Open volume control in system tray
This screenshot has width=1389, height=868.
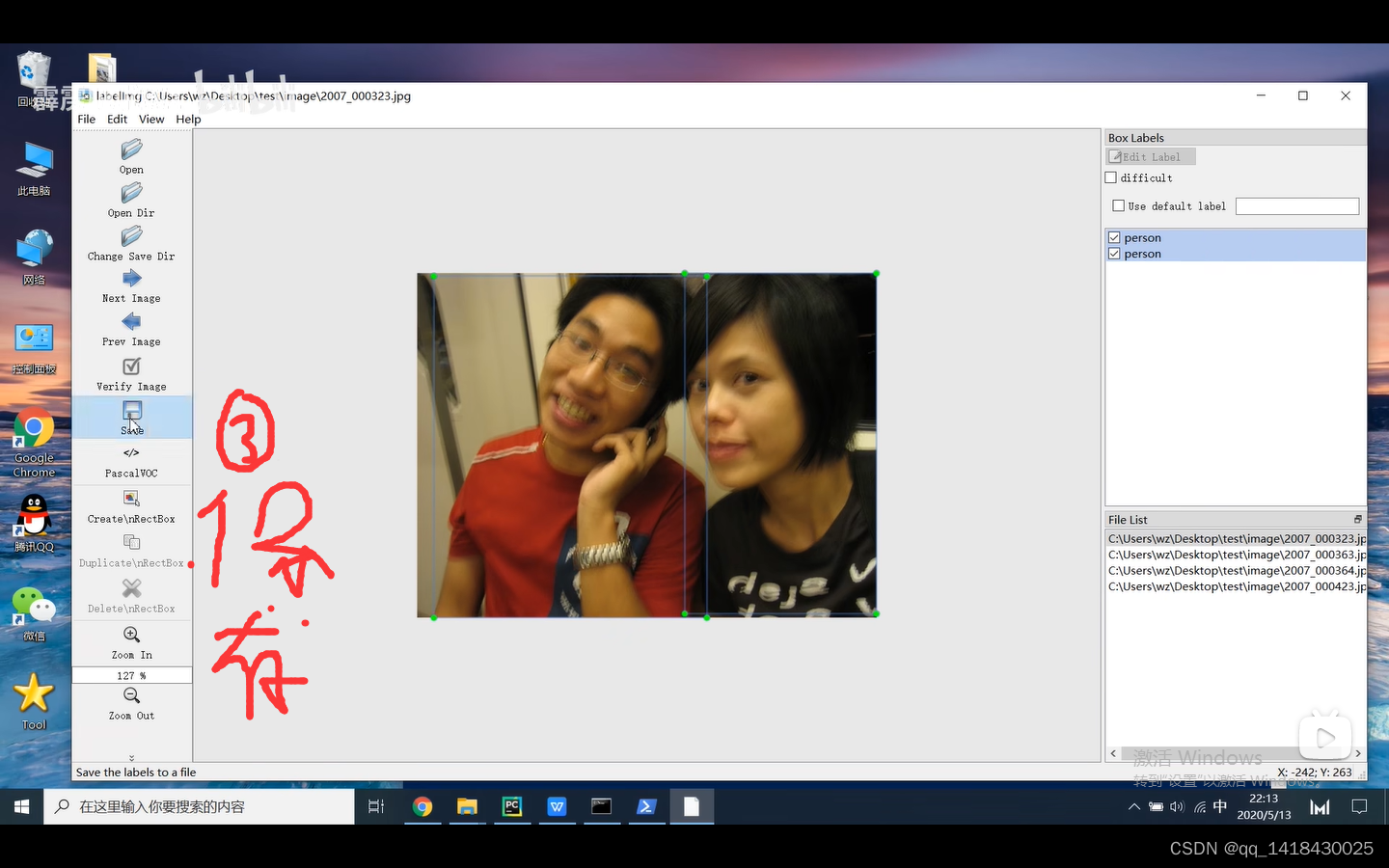pyautogui.click(x=1177, y=807)
